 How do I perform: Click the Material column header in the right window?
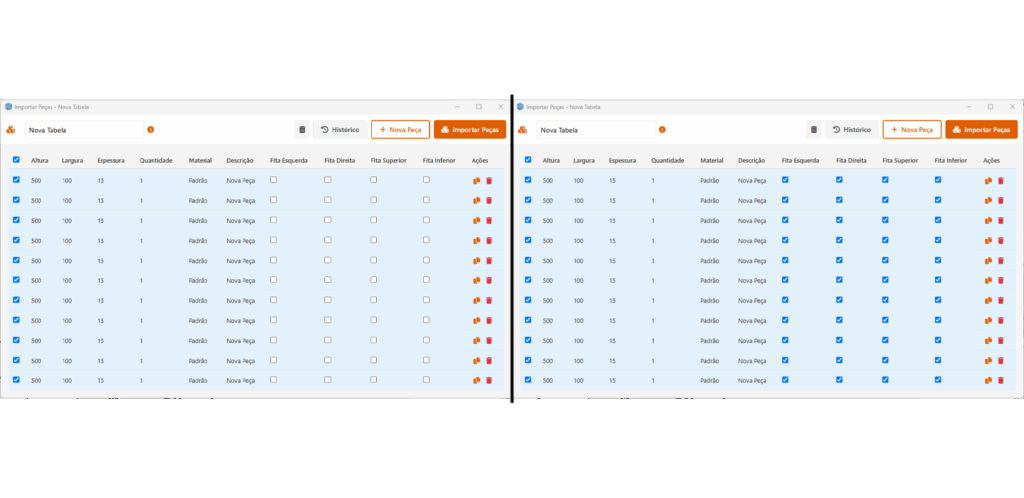click(x=712, y=160)
